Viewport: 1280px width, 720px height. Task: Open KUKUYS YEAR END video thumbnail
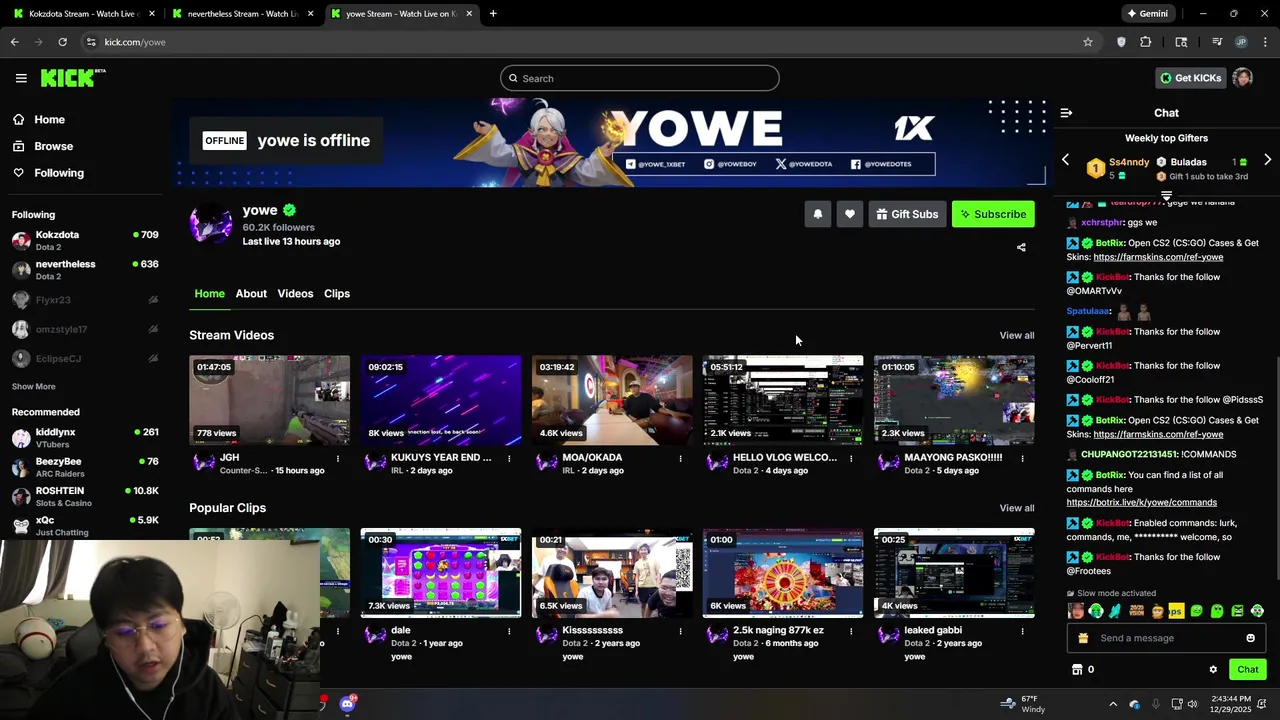point(441,400)
